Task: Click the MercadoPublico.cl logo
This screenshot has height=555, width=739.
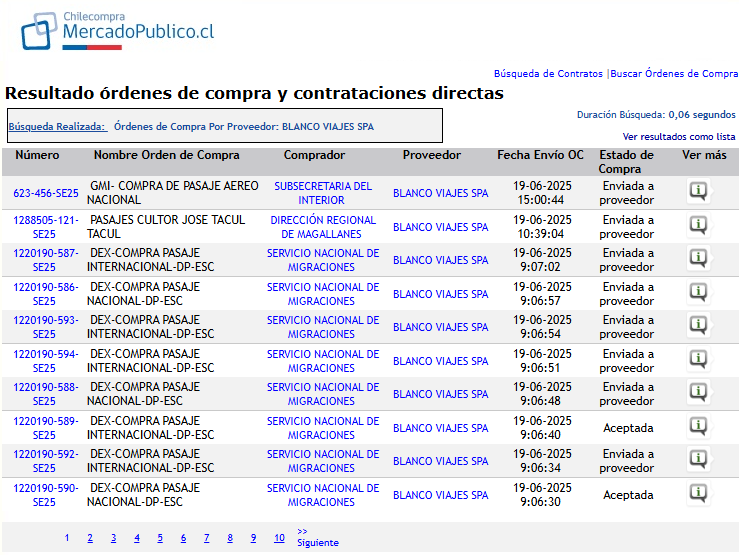Action: pyautogui.click(x=118, y=31)
